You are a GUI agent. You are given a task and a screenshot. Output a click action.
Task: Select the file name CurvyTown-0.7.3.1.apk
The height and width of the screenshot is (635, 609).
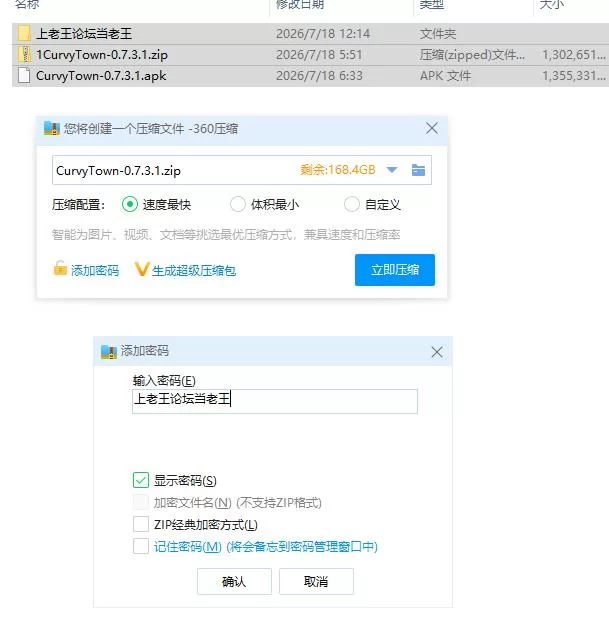tap(101, 76)
